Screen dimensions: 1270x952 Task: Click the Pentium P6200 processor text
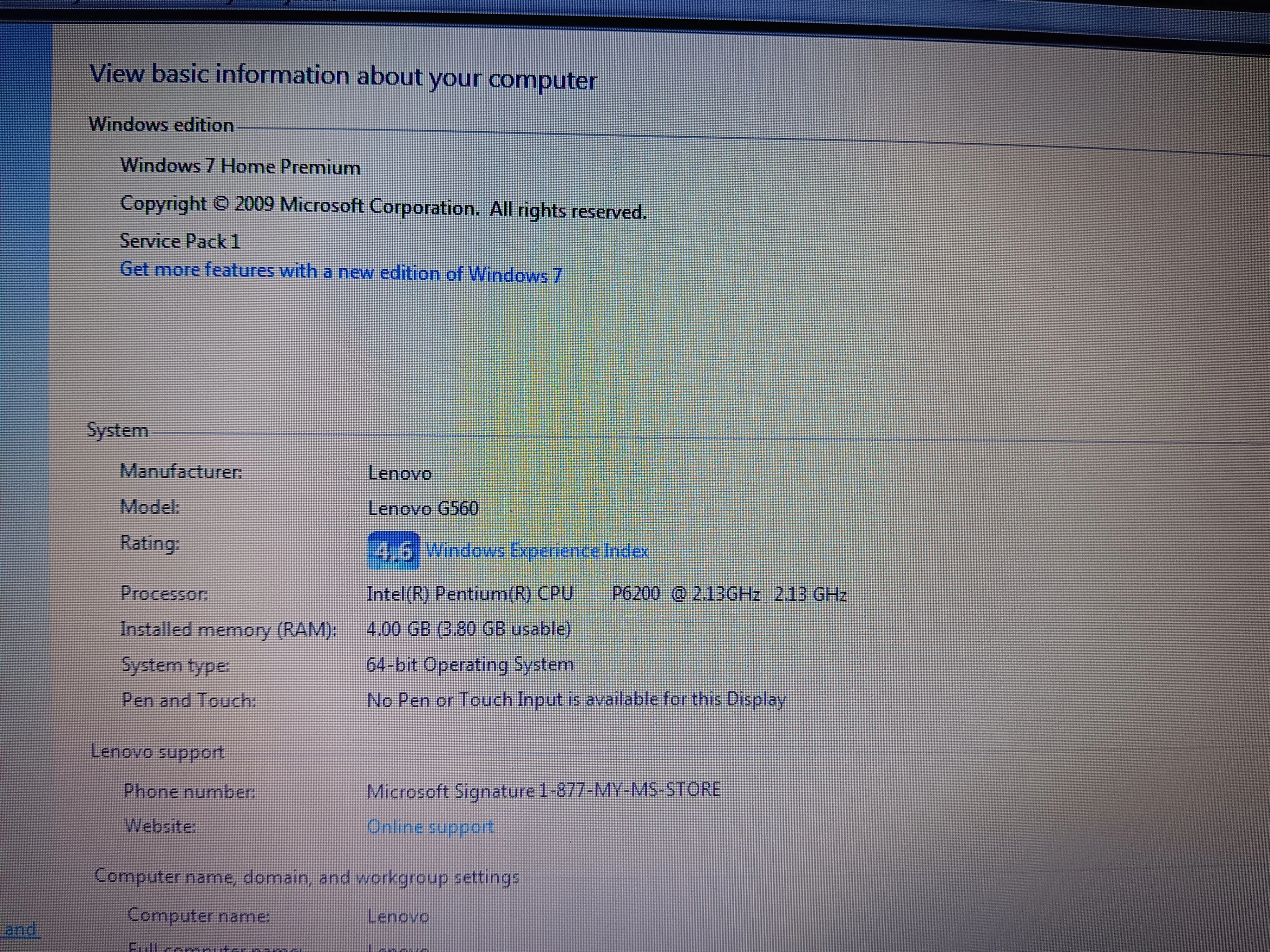pyautogui.click(x=606, y=593)
